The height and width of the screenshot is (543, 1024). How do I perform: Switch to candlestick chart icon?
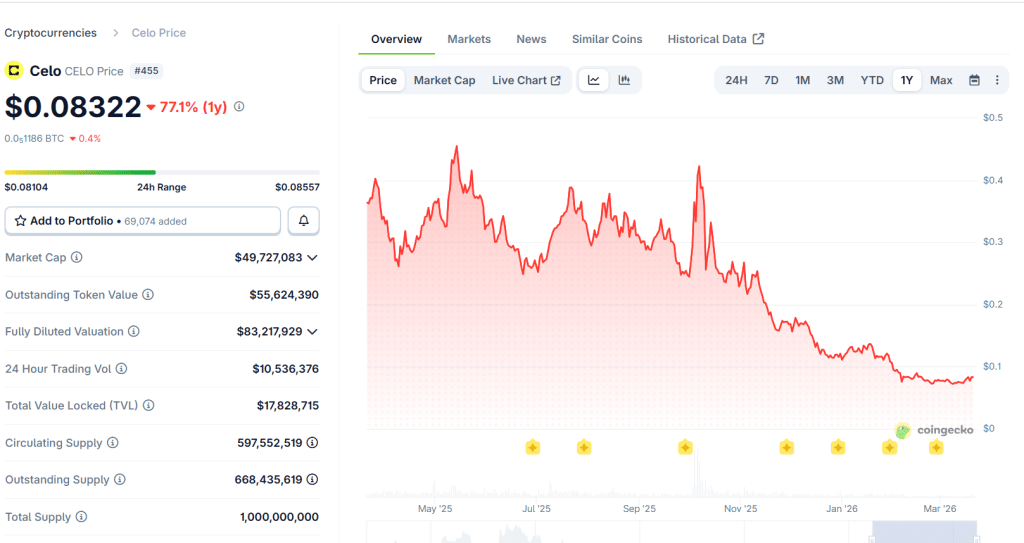[x=624, y=80]
